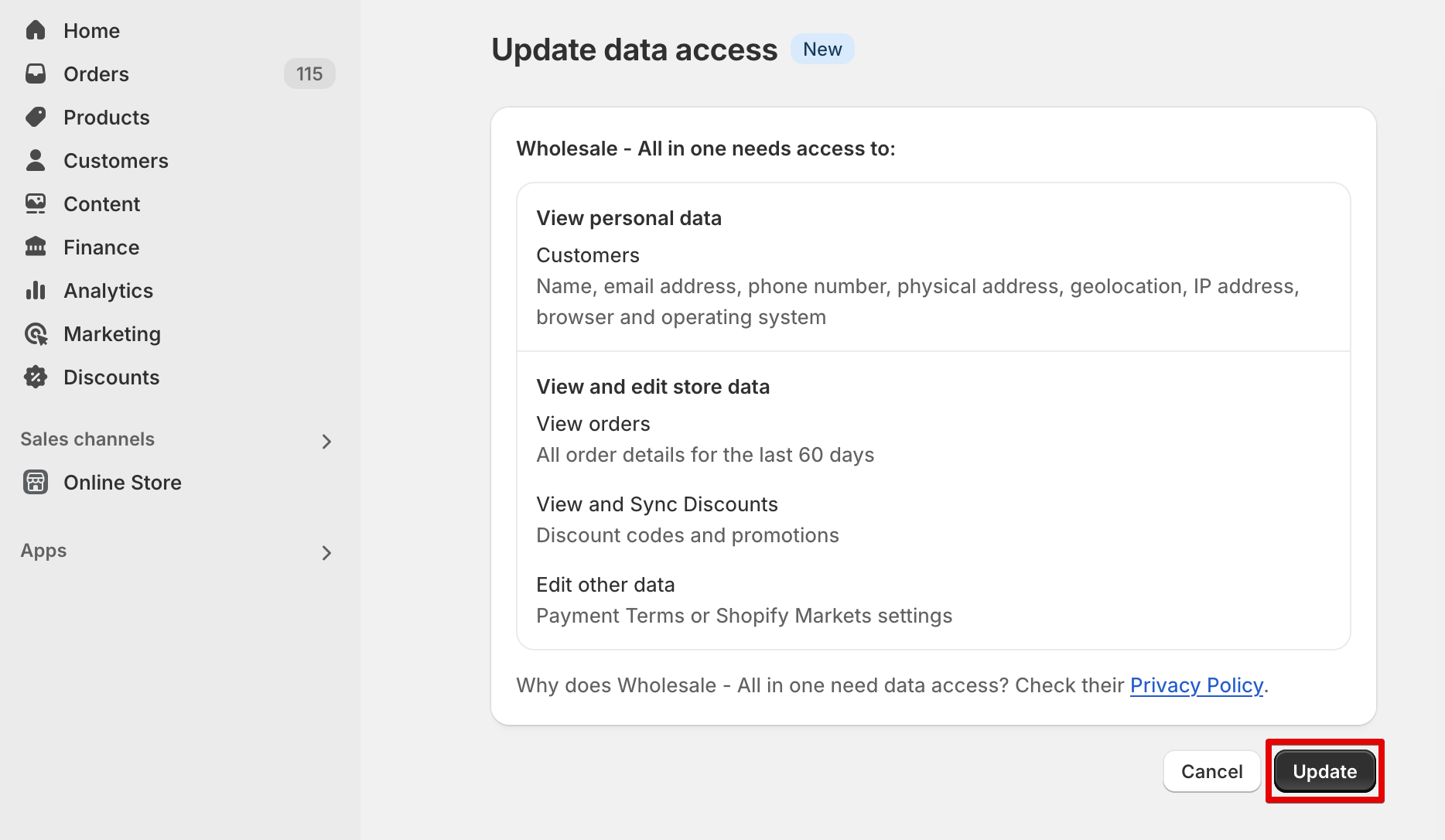Select the Products tag icon
This screenshot has height=840, width=1445.
click(36, 117)
